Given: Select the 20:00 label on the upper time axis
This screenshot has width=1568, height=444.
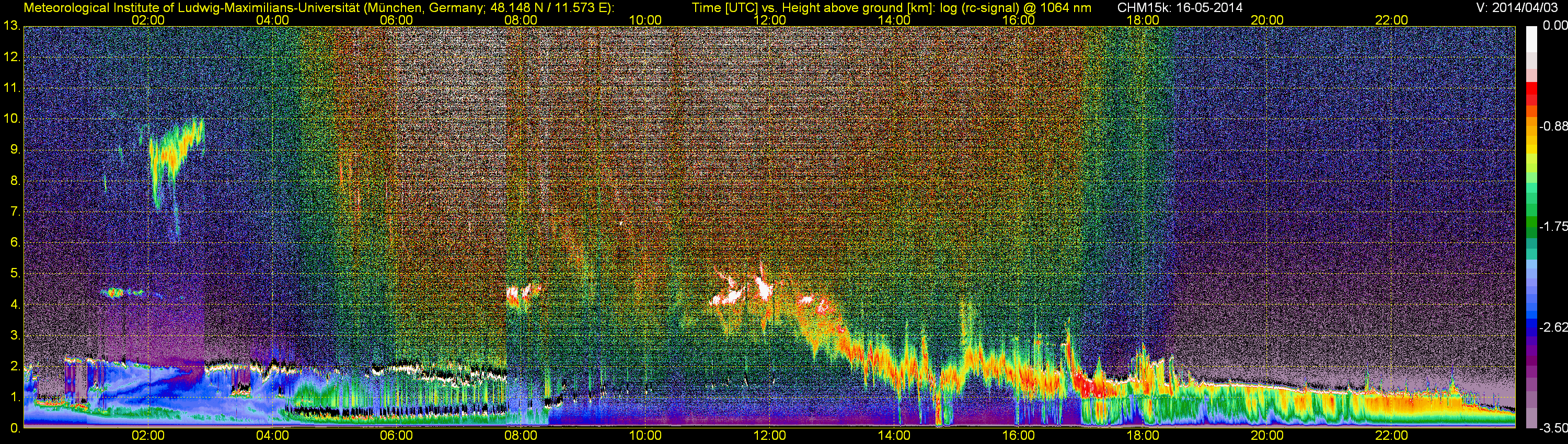Looking at the screenshot, I should [x=1267, y=20].
